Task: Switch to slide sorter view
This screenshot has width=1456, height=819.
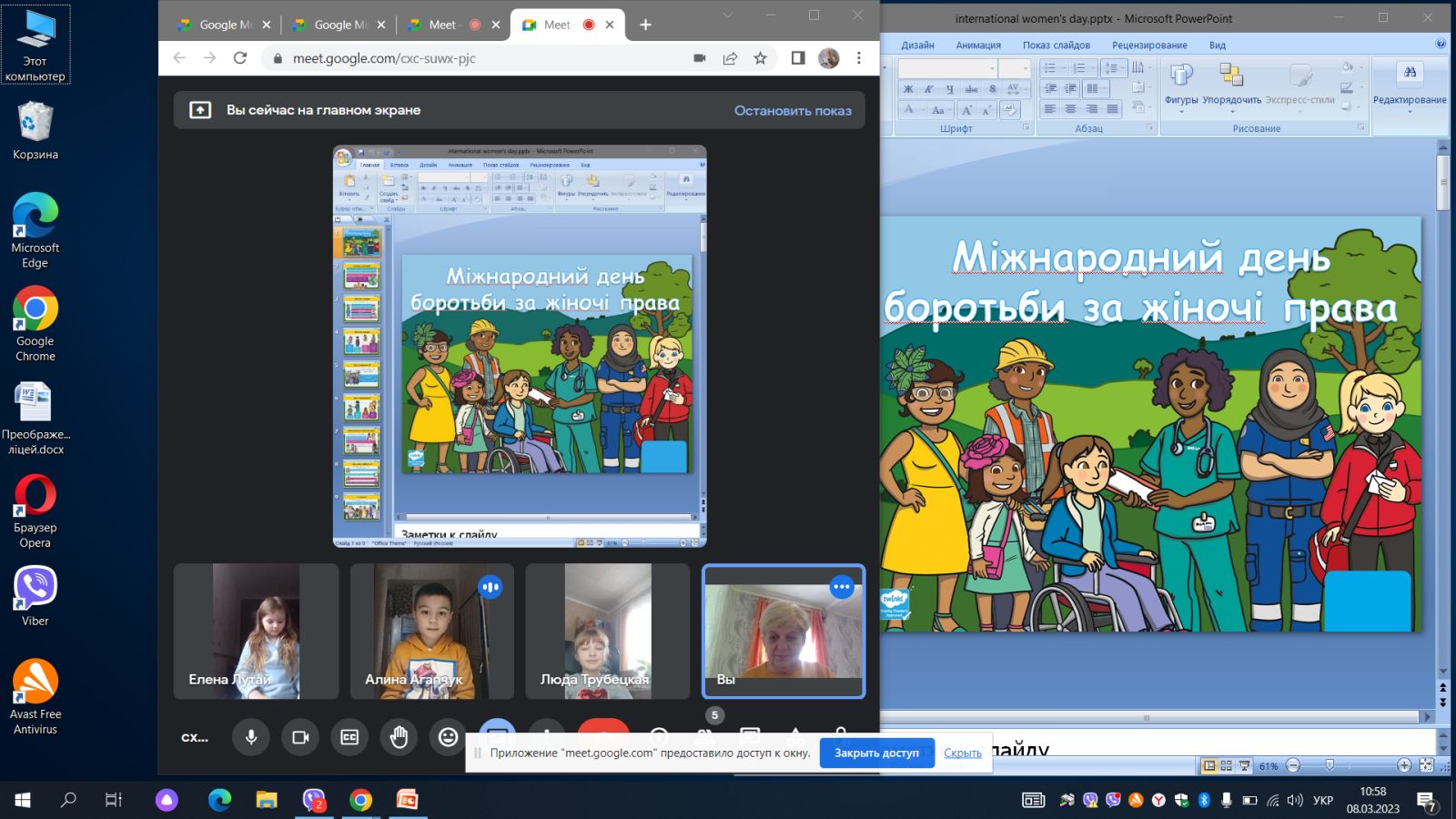Action: (1226, 765)
